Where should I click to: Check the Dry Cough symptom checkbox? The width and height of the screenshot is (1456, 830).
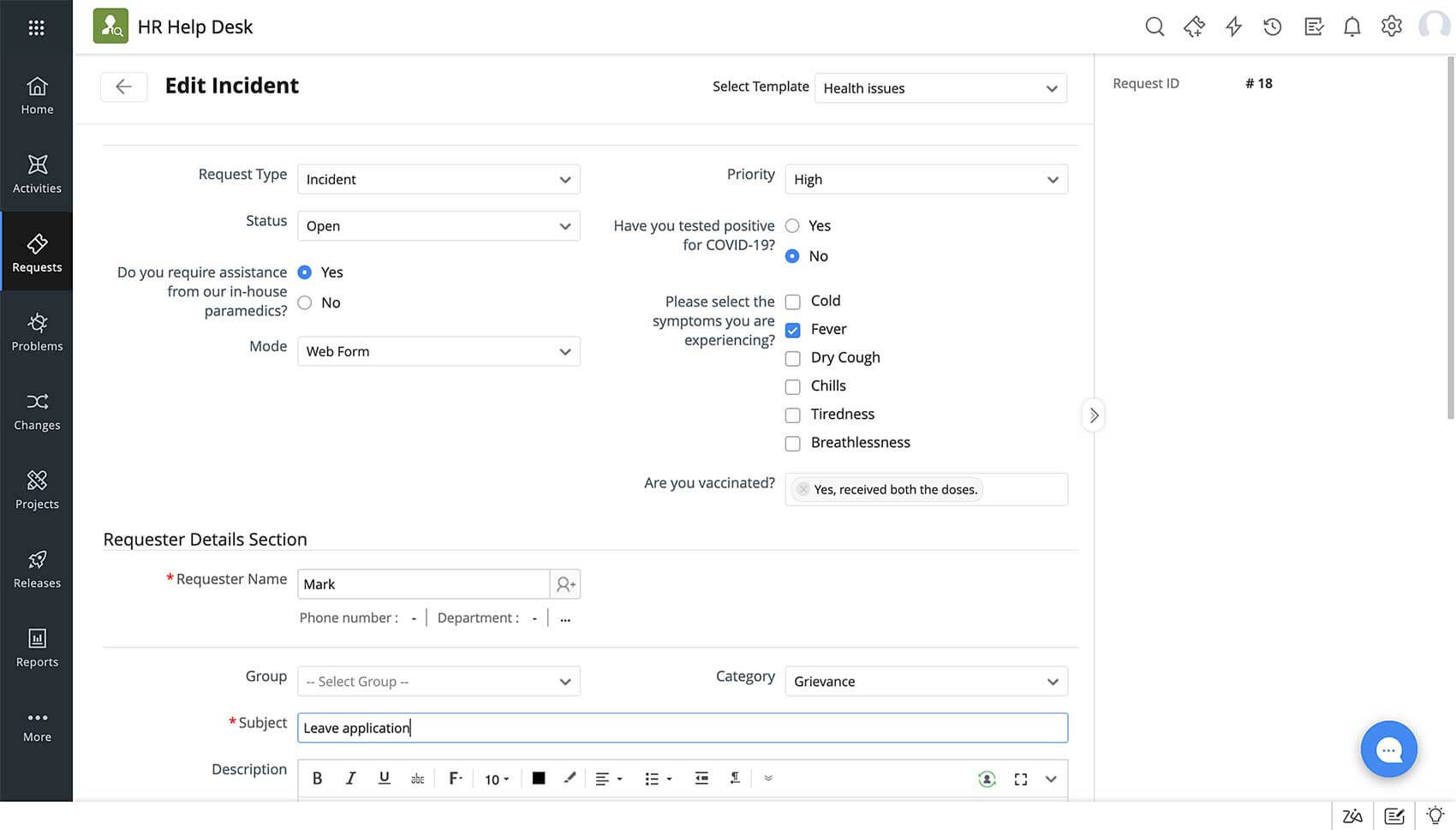(x=793, y=358)
